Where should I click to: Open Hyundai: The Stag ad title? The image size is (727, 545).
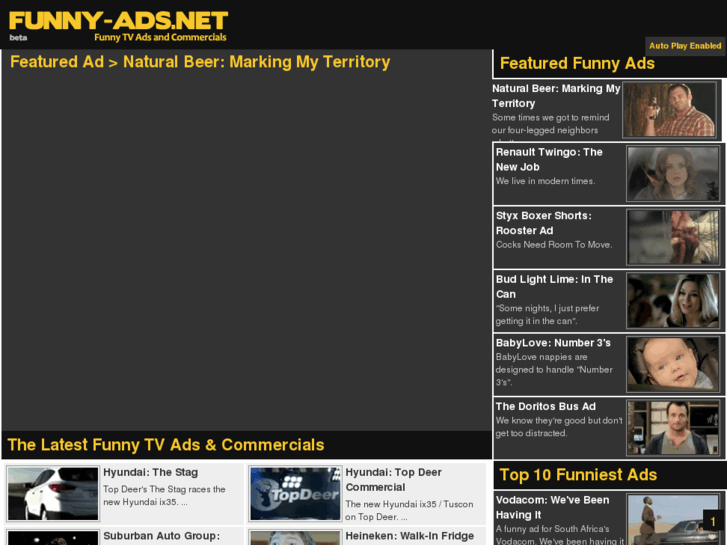[x=150, y=472]
